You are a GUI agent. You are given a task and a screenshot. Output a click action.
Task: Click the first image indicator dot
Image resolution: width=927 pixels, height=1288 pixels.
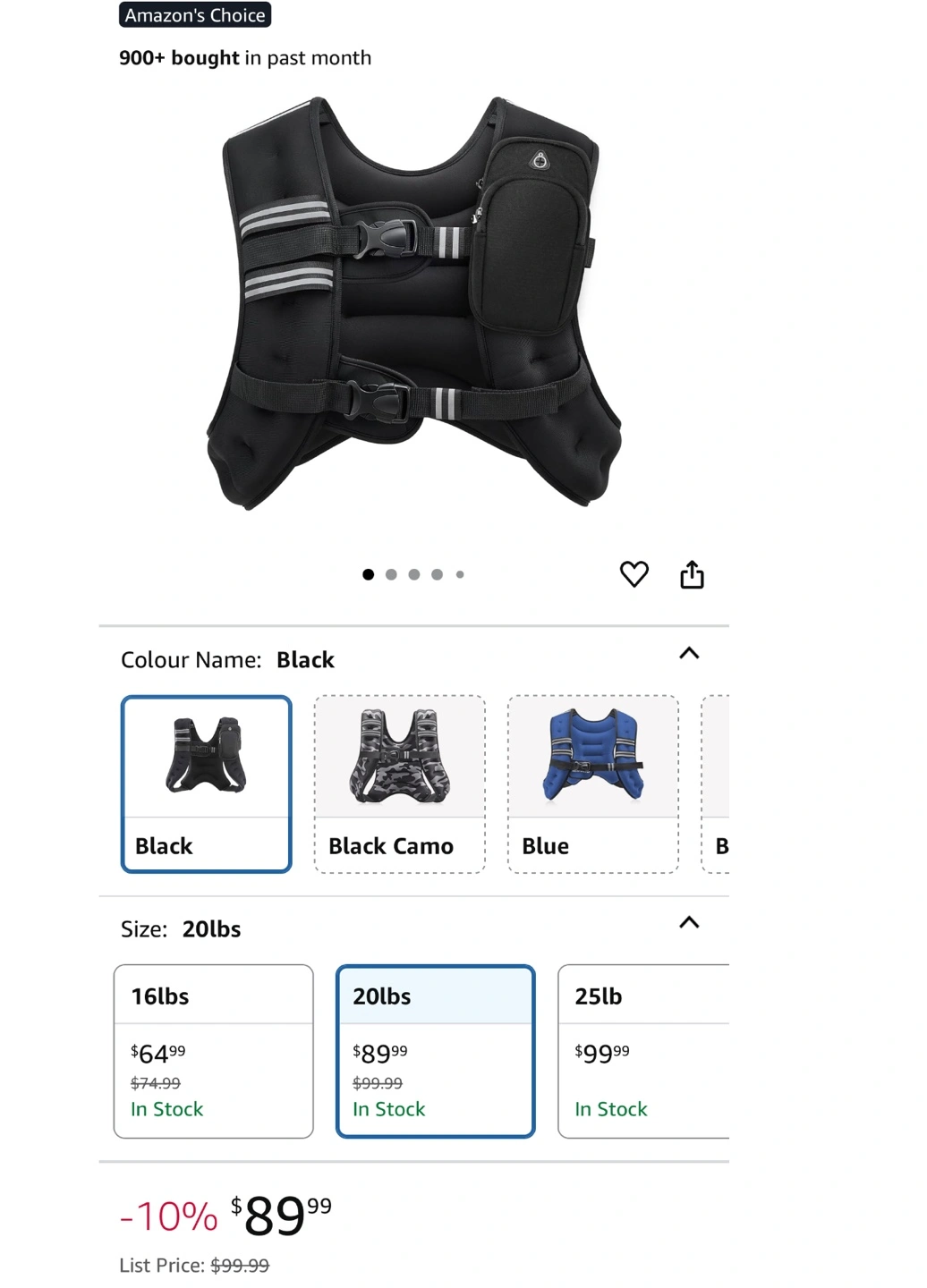click(x=368, y=574)
